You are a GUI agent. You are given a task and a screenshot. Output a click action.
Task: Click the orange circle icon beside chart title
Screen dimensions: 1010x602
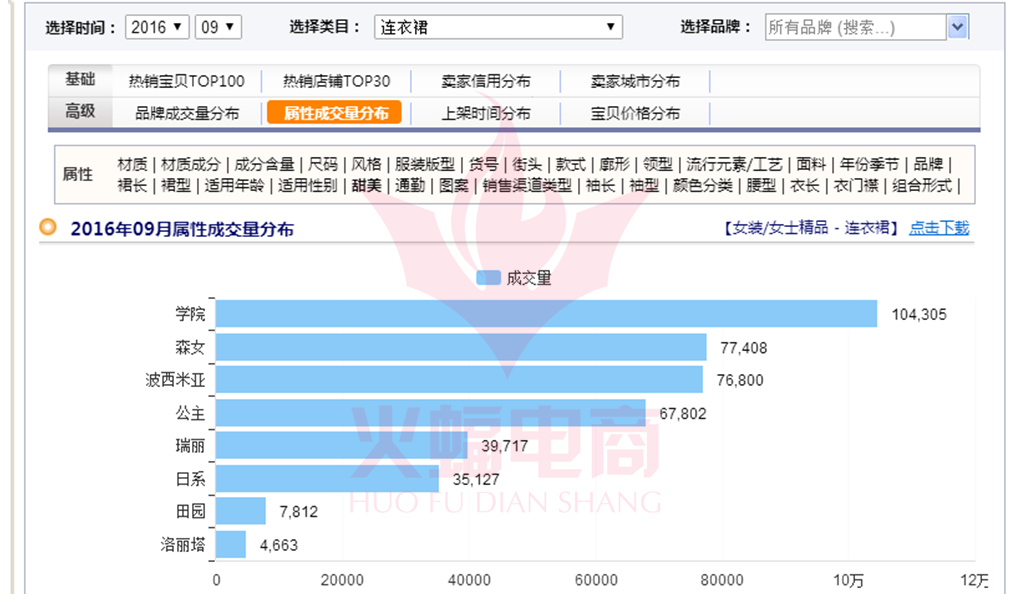pos(48,227)
